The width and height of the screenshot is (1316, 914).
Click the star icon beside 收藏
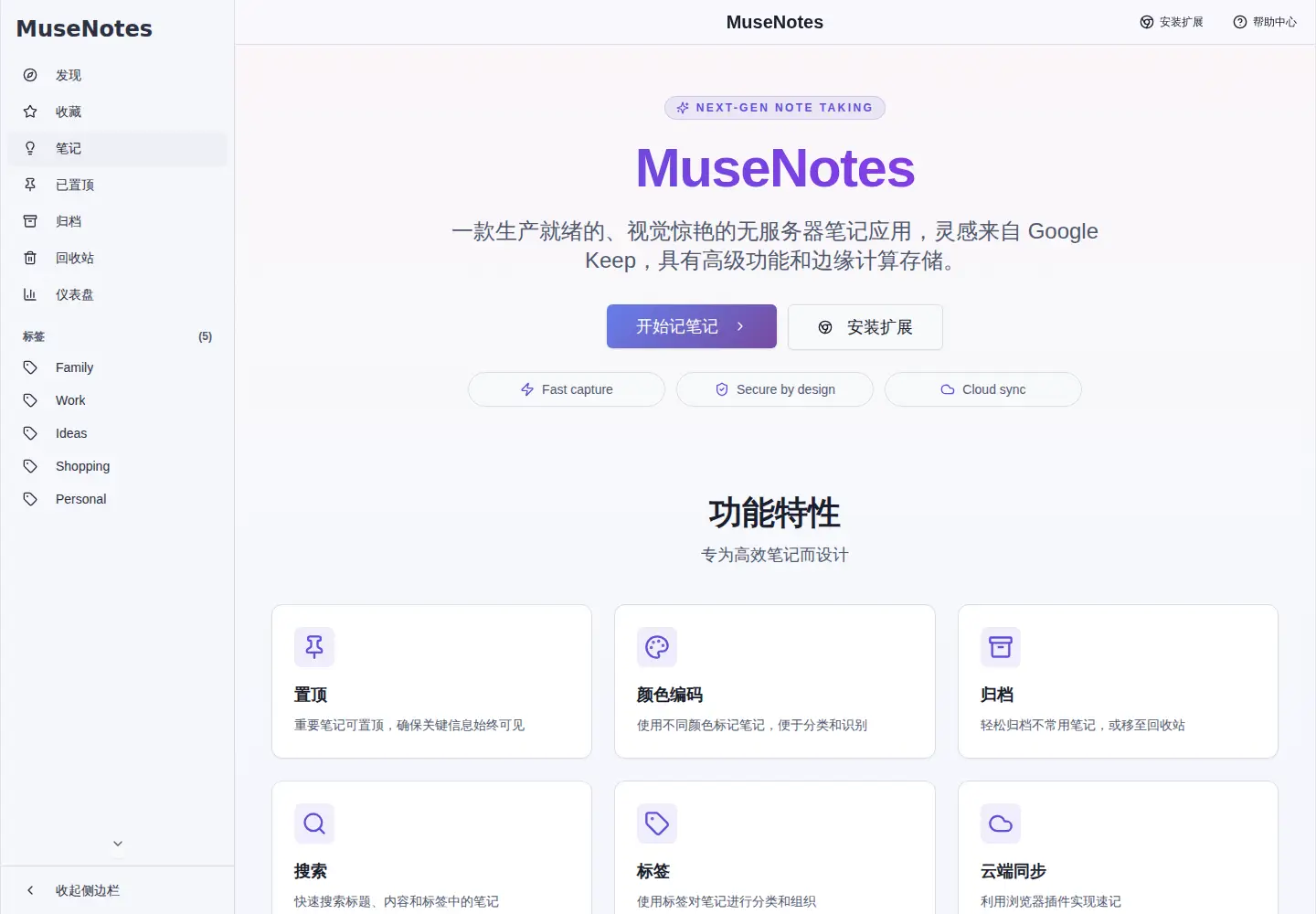click(30, 112)
